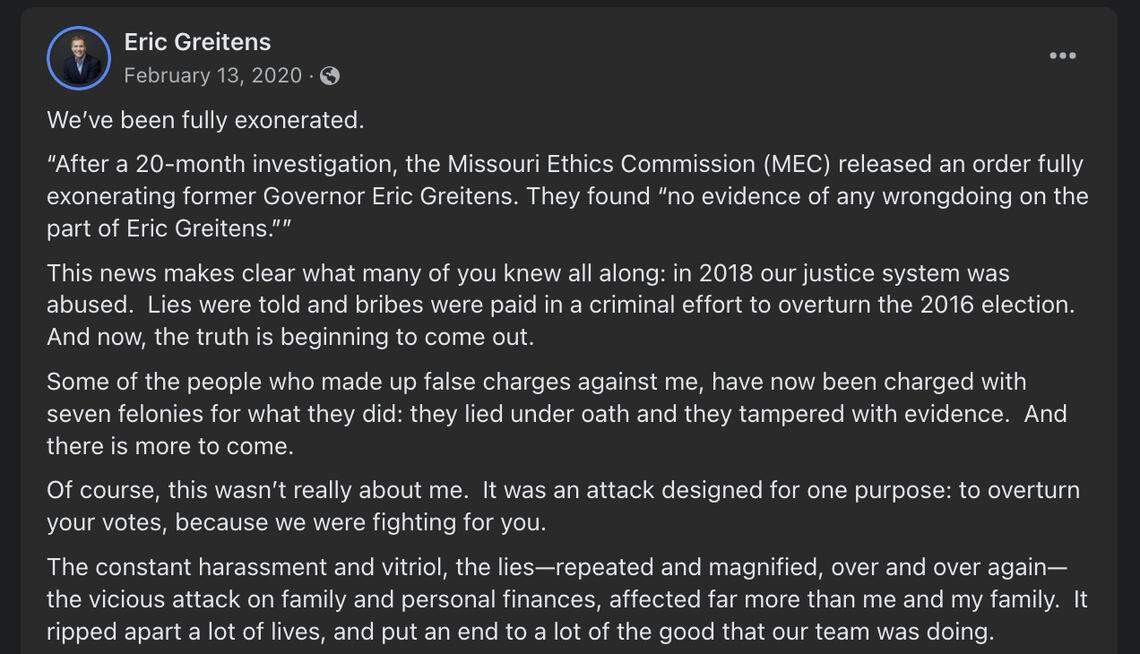The image size is (1140, 654).
Task: Click the first line reading fully exonerated
Action: point(203,119)
